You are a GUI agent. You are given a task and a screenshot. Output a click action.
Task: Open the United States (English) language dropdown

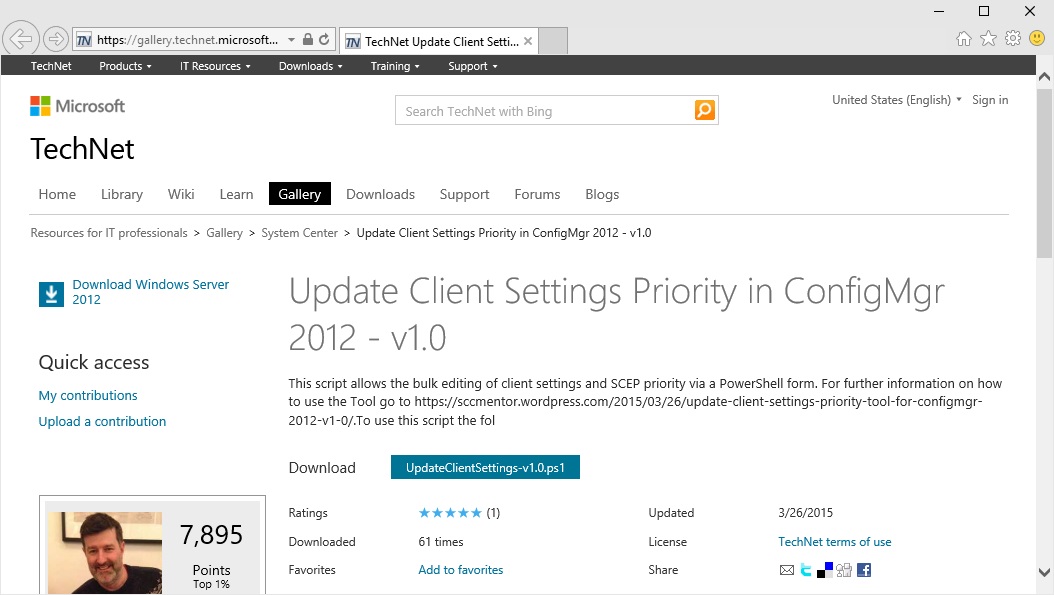tap(896, 100)
